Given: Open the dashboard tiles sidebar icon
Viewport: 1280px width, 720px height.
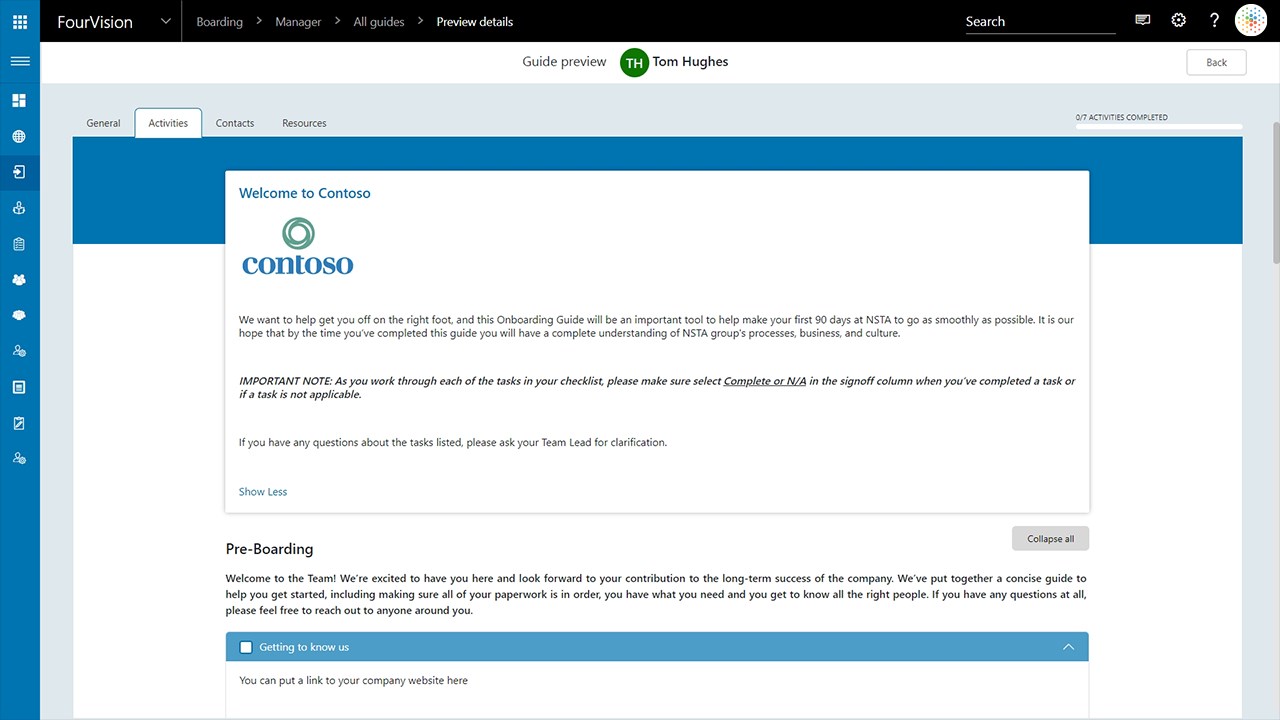Looking at the screenshot, I should click(19, 101).
